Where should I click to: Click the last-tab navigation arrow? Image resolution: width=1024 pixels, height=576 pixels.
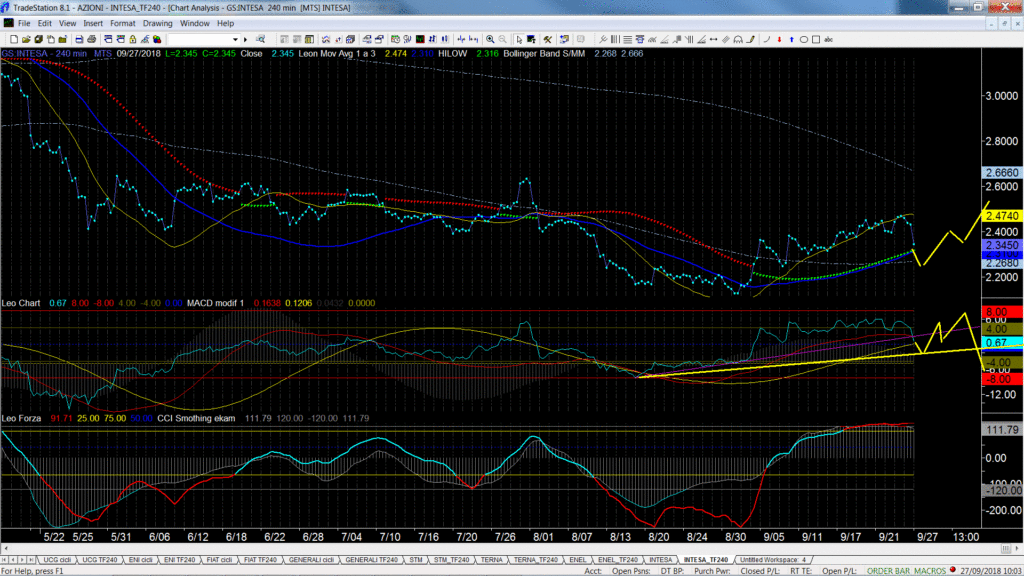pos(31,560)
